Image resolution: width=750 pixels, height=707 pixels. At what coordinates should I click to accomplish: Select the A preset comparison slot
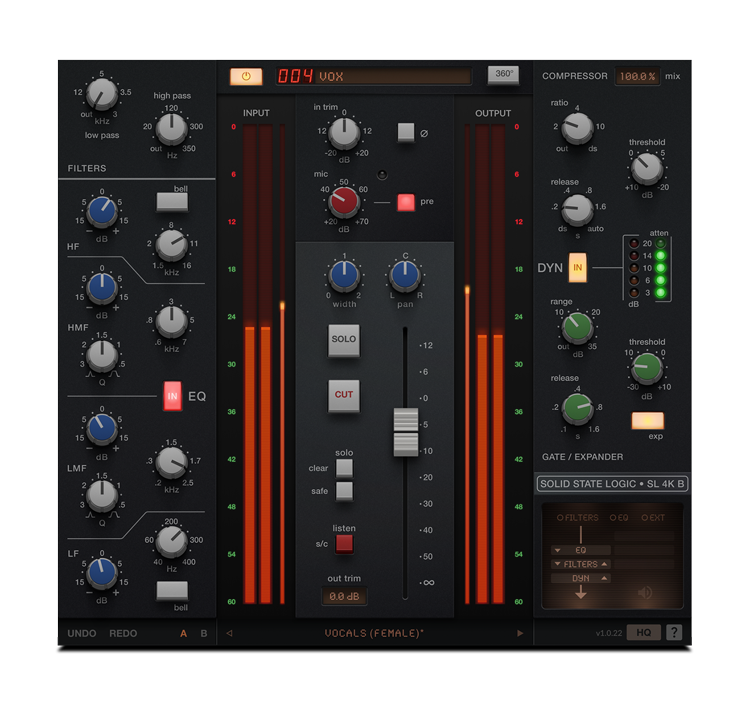coord(183,633)
